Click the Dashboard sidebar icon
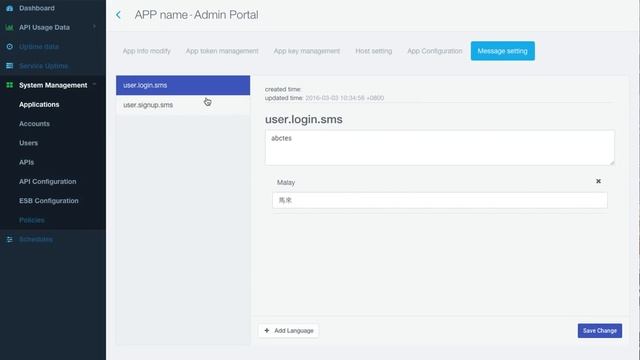The height and width of the screenshot is (360, 640). point(9,8)
